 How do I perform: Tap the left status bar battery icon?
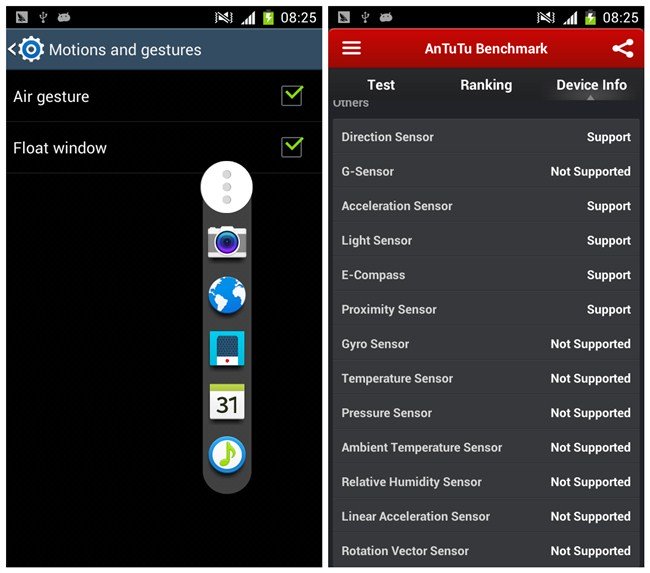tap(268, 17)
